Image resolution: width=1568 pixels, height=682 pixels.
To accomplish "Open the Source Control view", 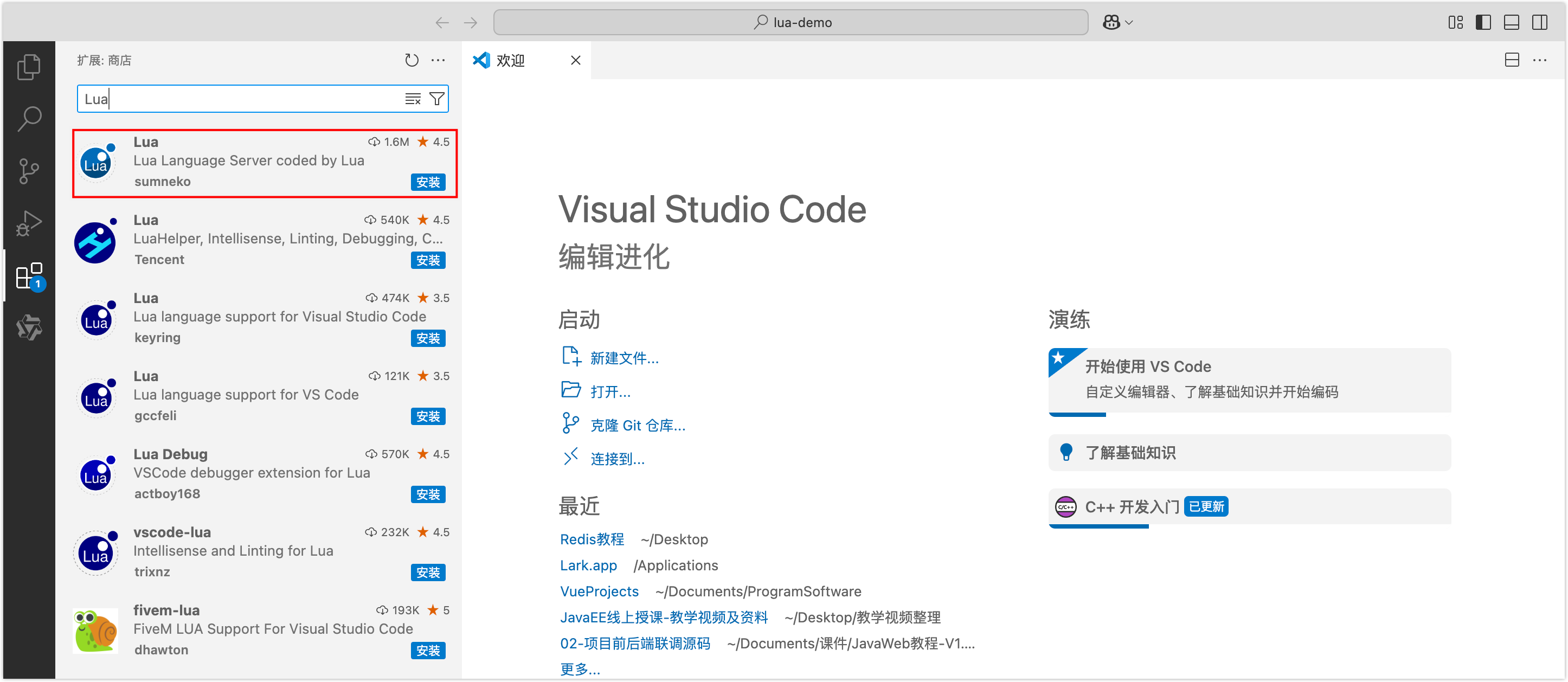I will (x=29, y=171).
